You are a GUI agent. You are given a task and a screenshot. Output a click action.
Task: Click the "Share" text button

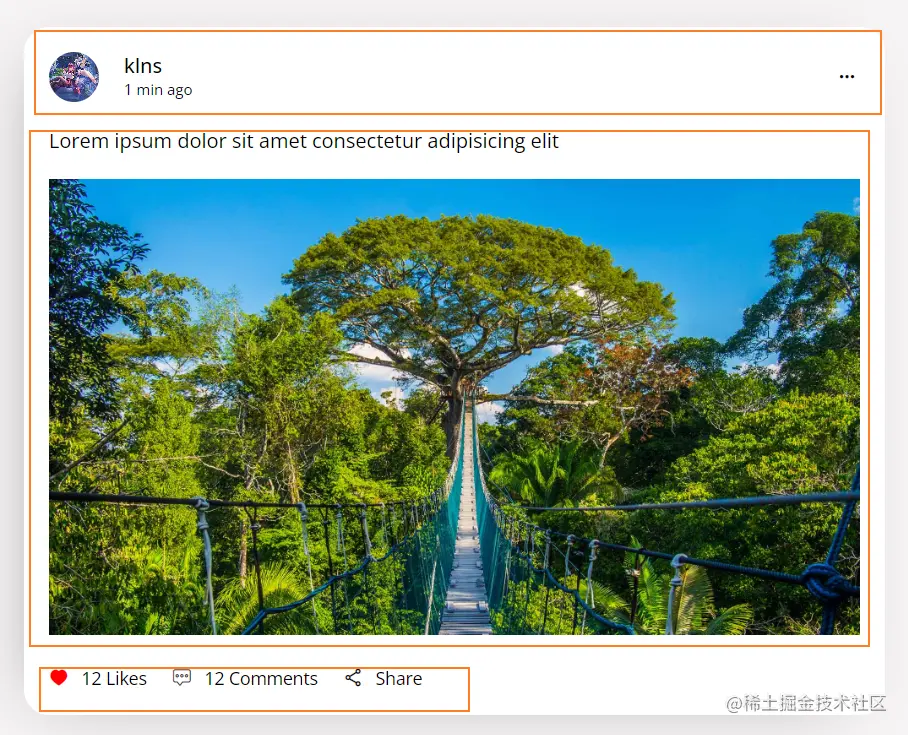point(398,678)
